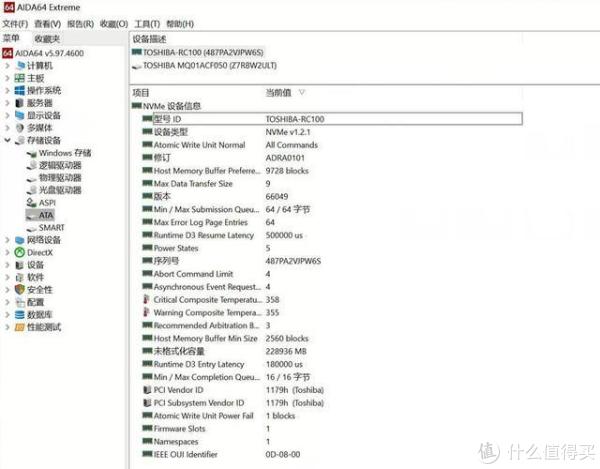Open the ASPI item

pyautogui.click(x=47, y=203)
